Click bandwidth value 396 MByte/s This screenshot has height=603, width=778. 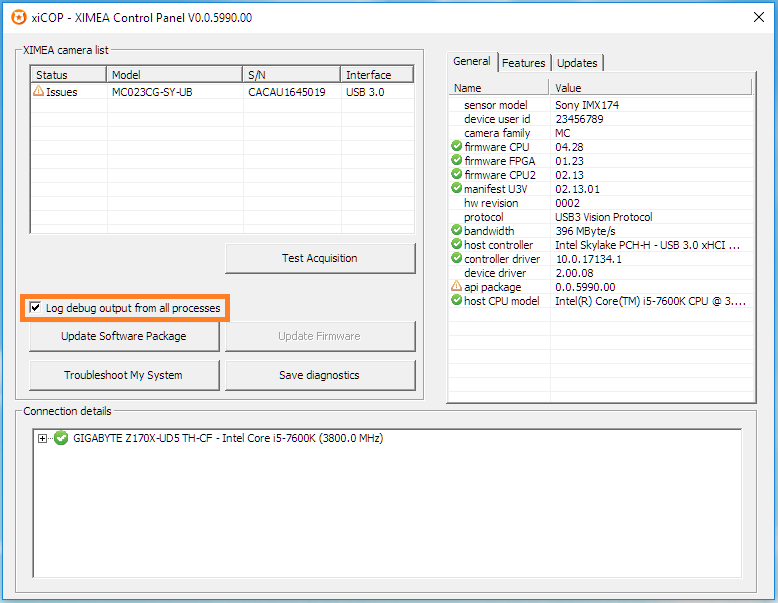click(x=585, y=231)
